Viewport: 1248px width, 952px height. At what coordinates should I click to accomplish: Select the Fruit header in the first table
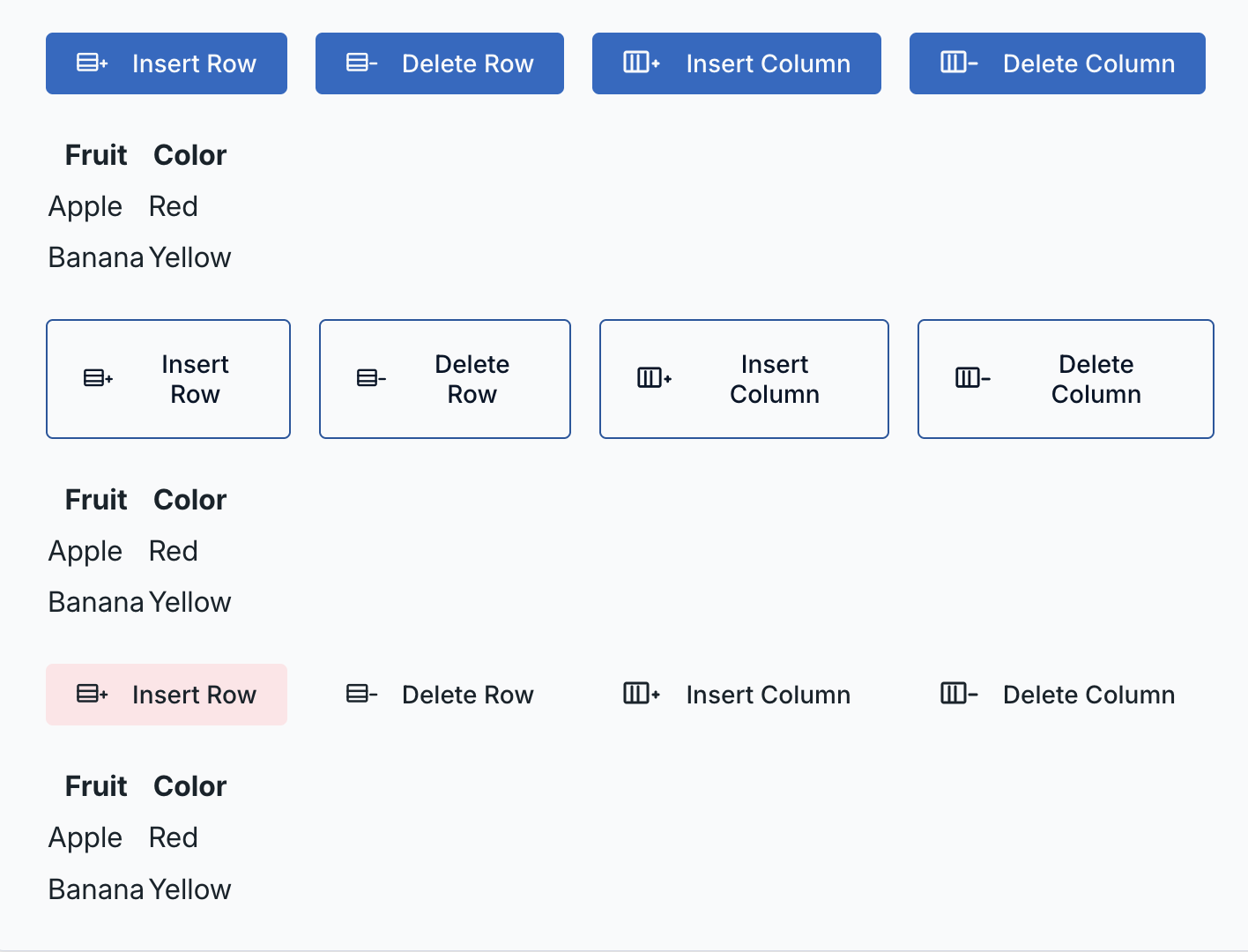[x=96, y=155]
